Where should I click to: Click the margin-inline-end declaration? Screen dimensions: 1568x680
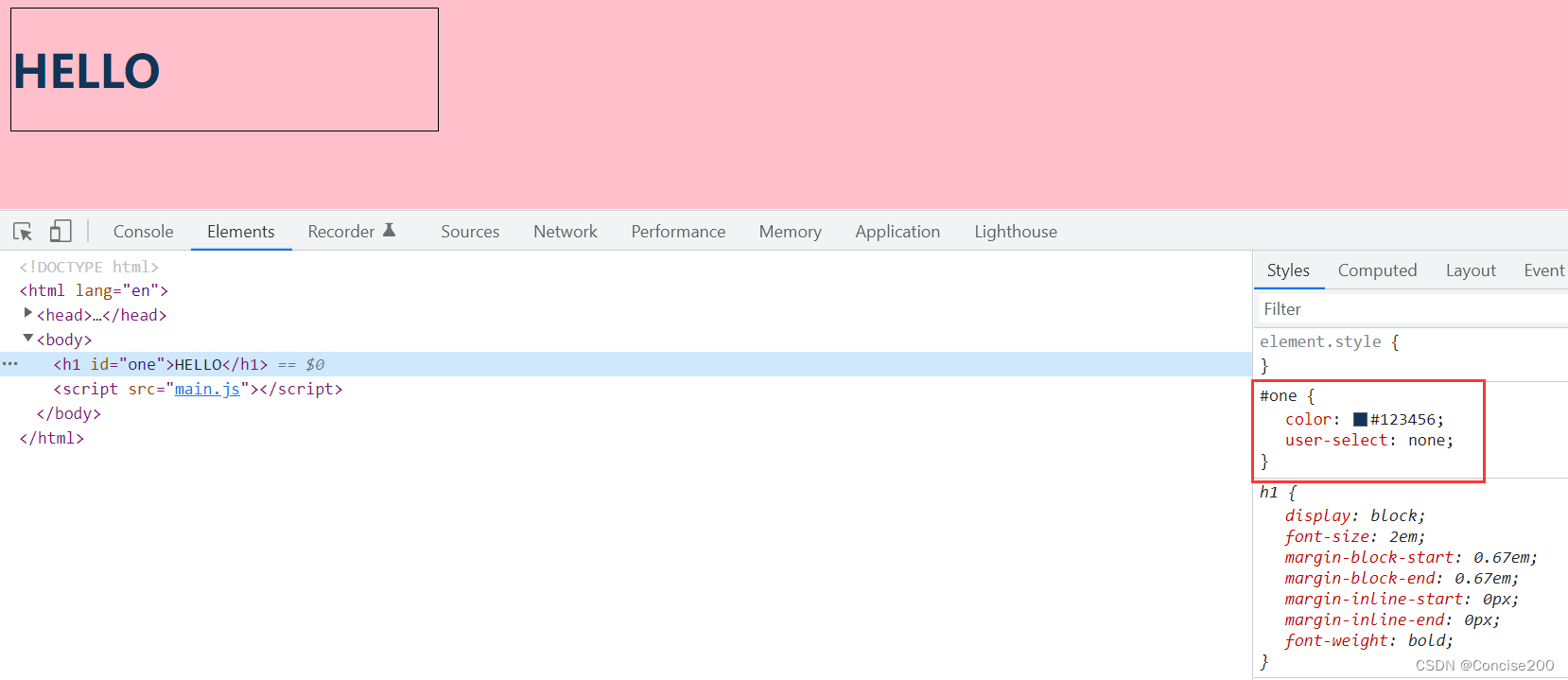click(1392, 619)
